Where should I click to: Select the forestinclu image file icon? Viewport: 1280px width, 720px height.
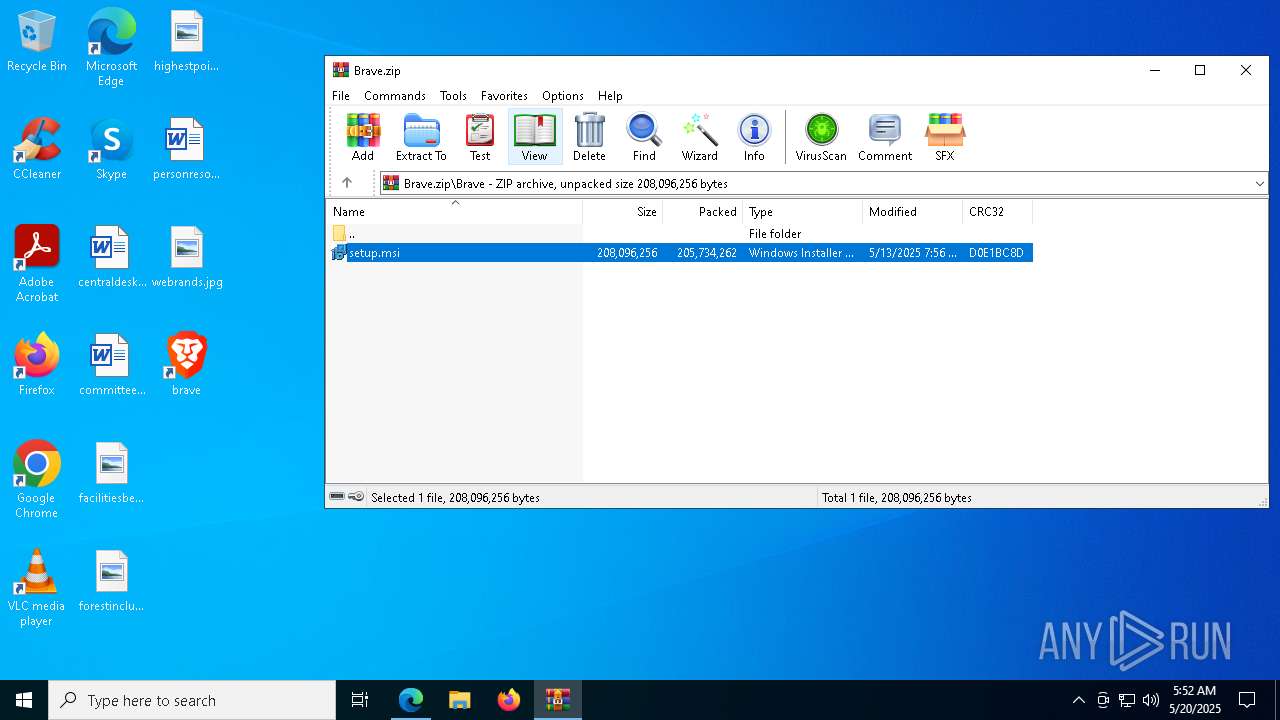click(x=111, y=582)
